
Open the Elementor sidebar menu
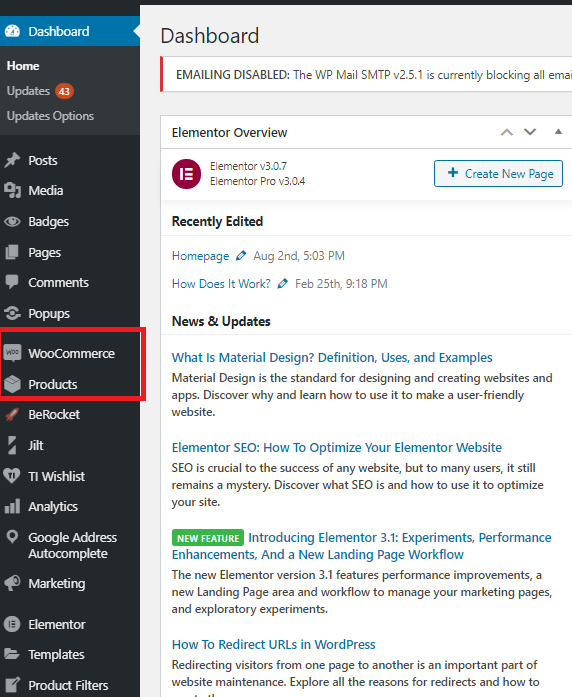click(x=70, y=624)
